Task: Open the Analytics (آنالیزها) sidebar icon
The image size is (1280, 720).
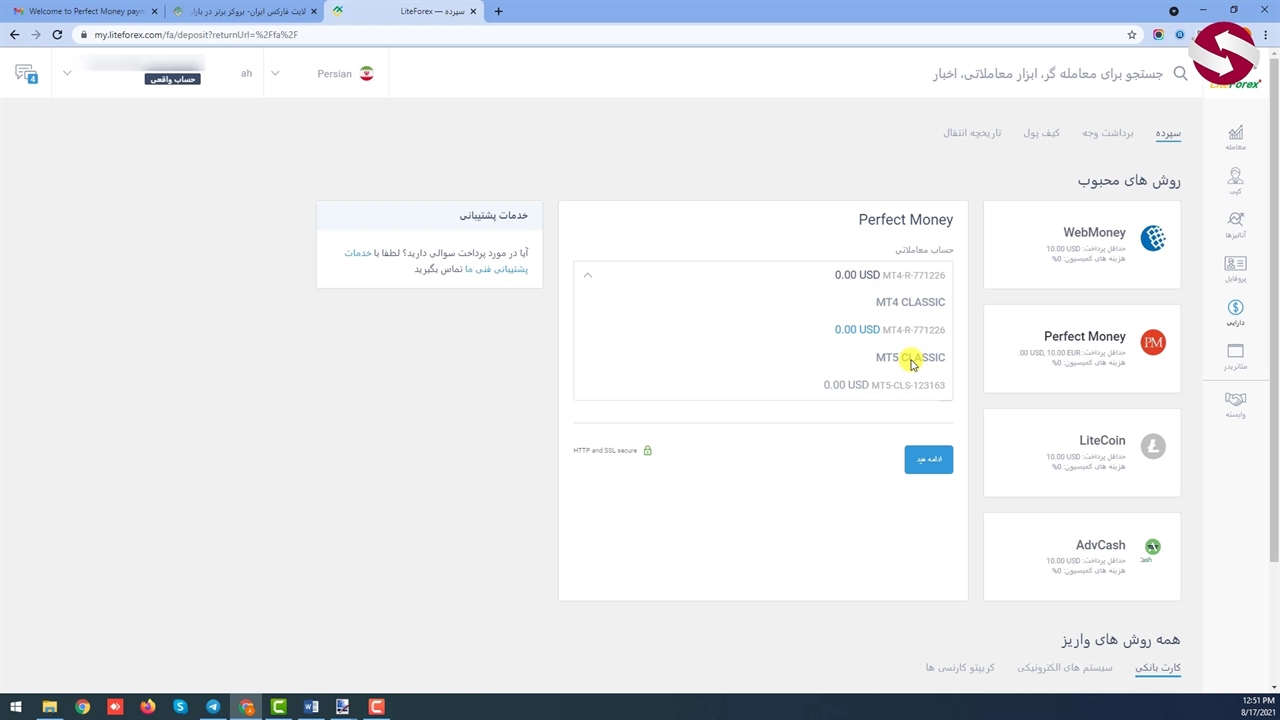Action: (1235, 223)
